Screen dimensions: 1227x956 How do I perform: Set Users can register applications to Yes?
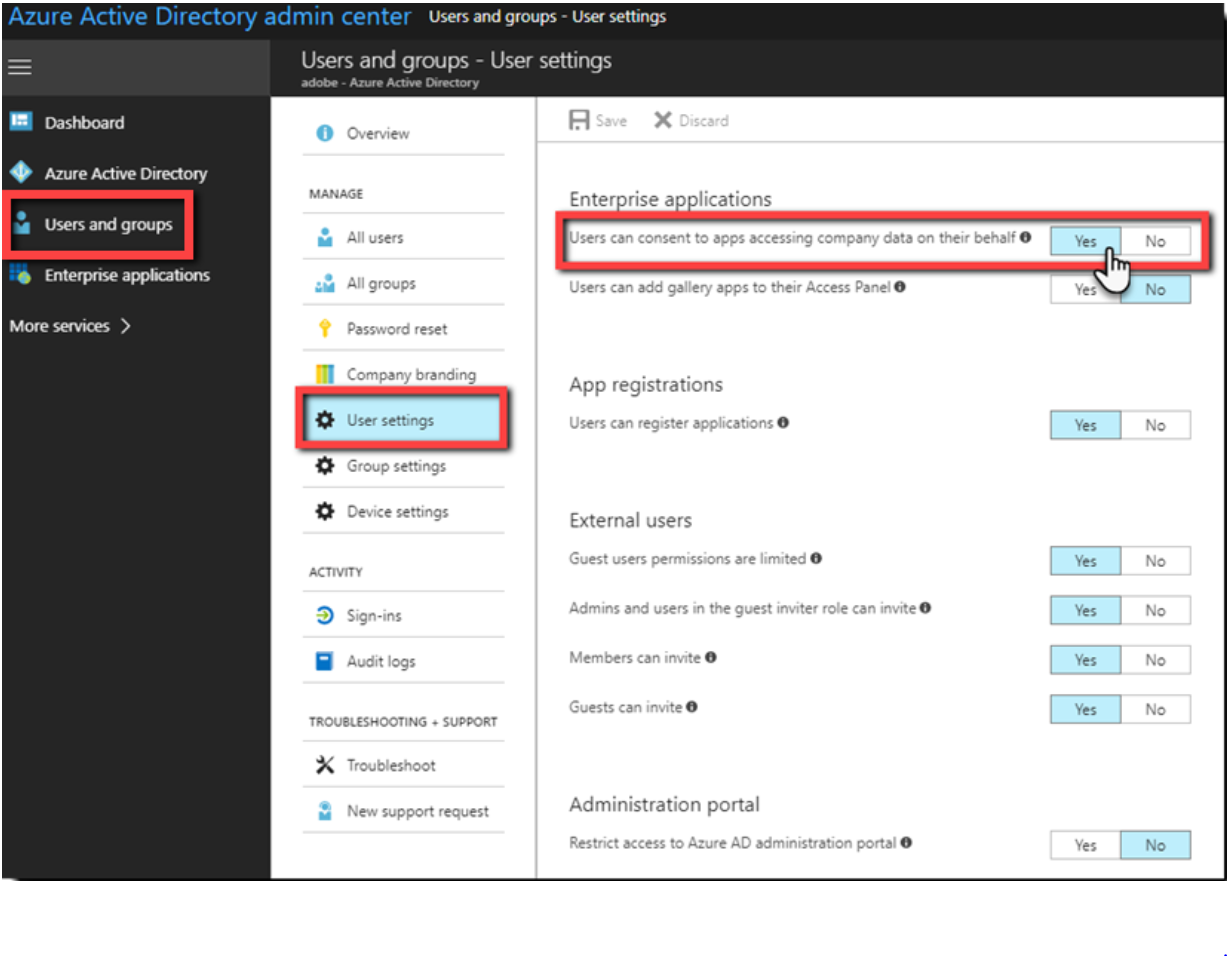[x=1086, y=425]
